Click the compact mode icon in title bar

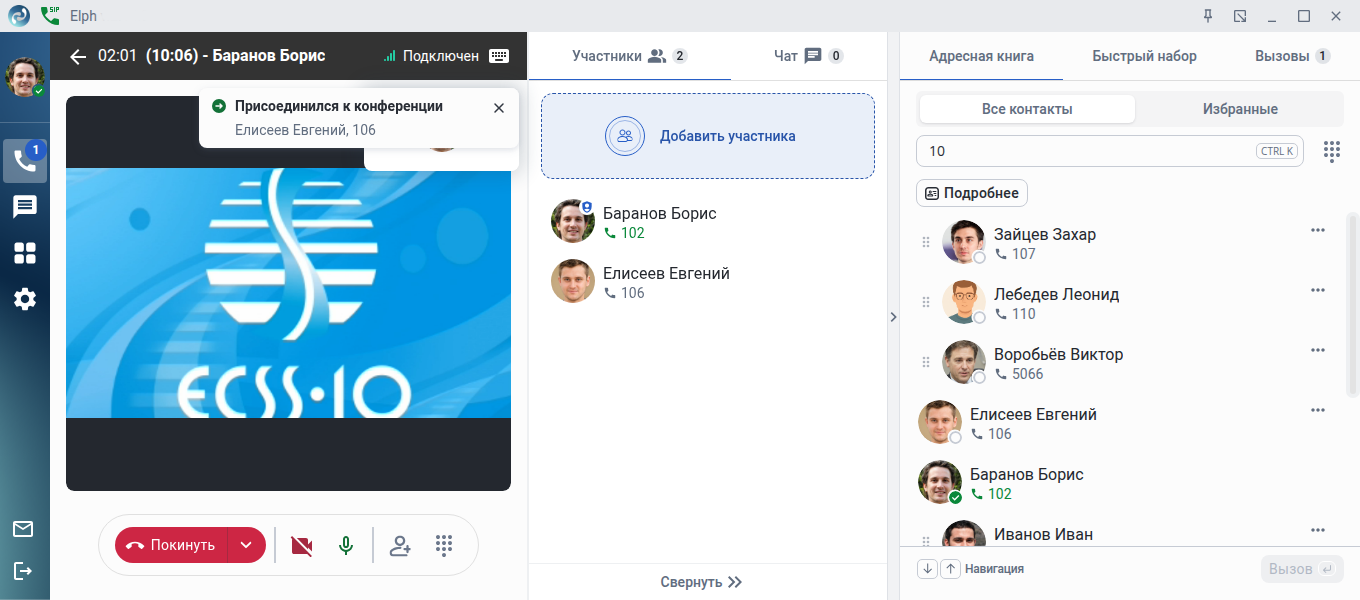coord(1240,16)
